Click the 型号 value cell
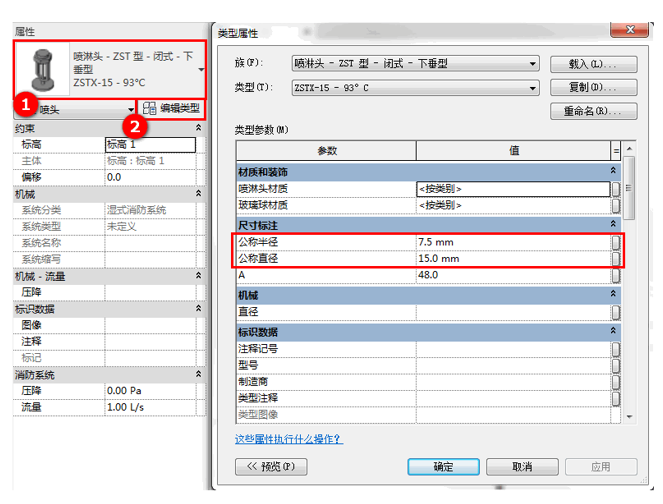The image size is (663, 504). point(513,365)
